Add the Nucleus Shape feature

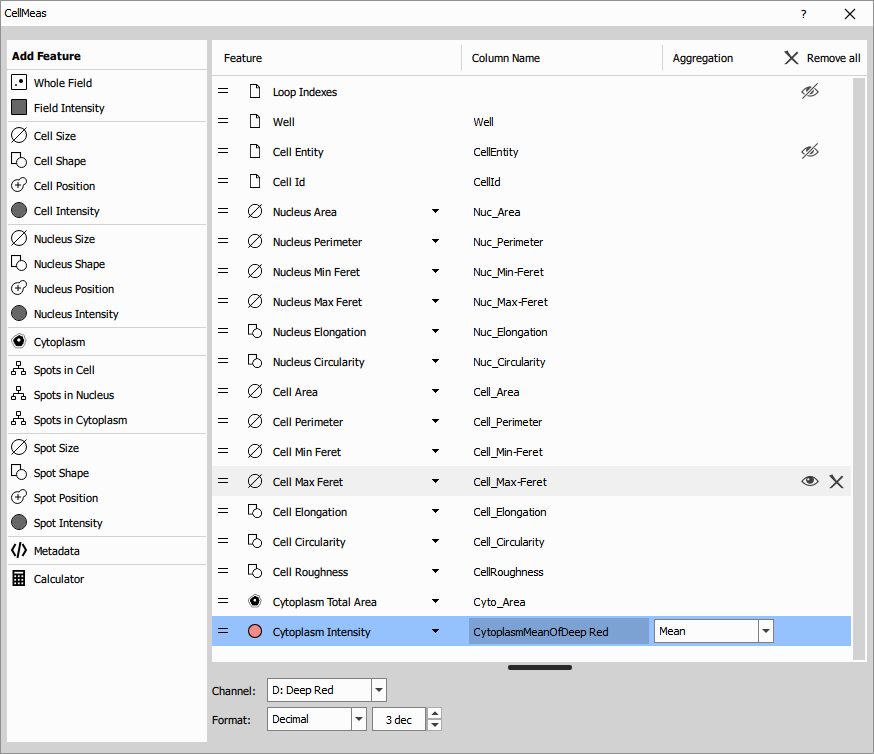pos(68,264)
